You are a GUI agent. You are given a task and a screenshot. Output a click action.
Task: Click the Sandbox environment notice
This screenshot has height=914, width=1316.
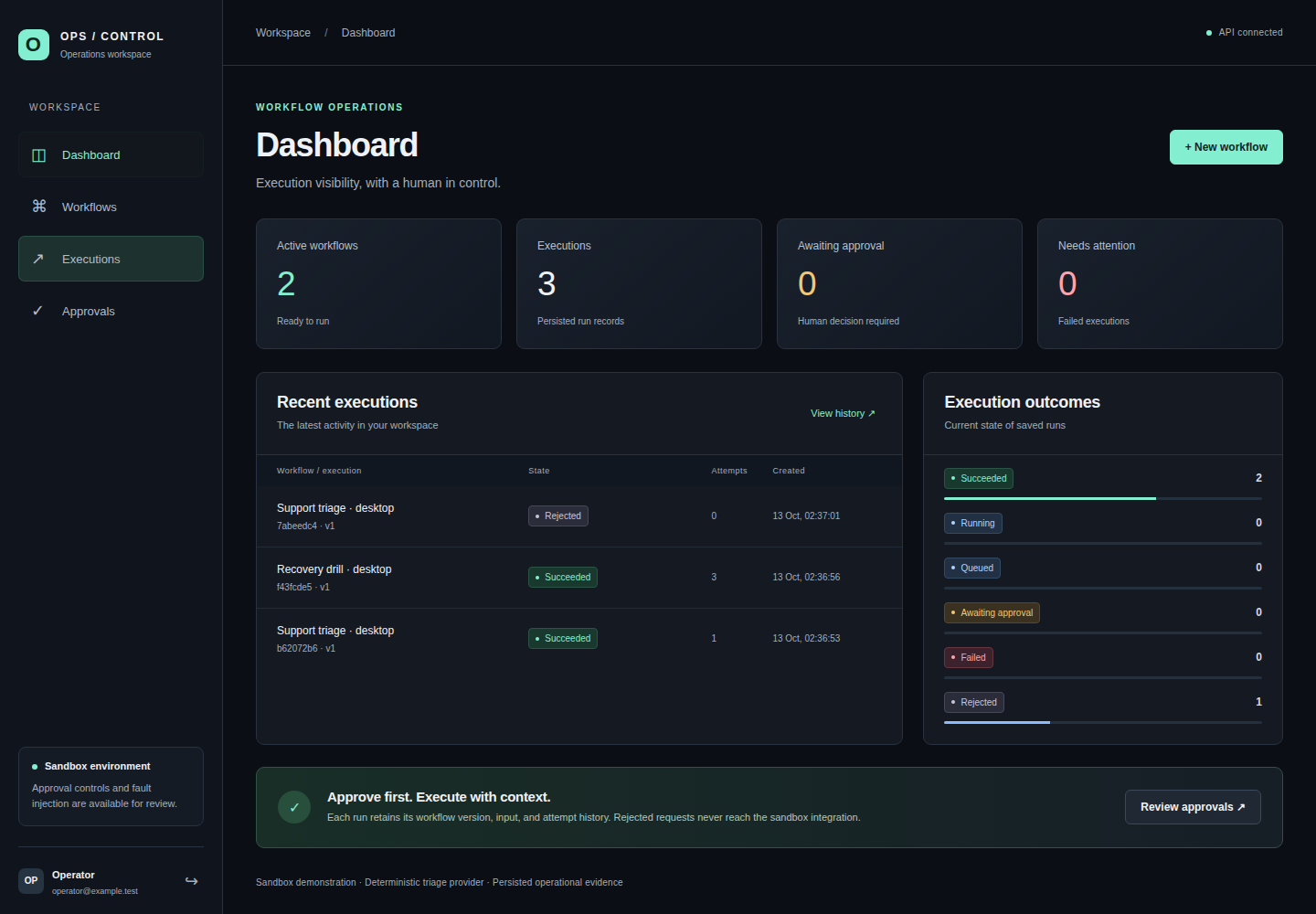click(111, 786)
